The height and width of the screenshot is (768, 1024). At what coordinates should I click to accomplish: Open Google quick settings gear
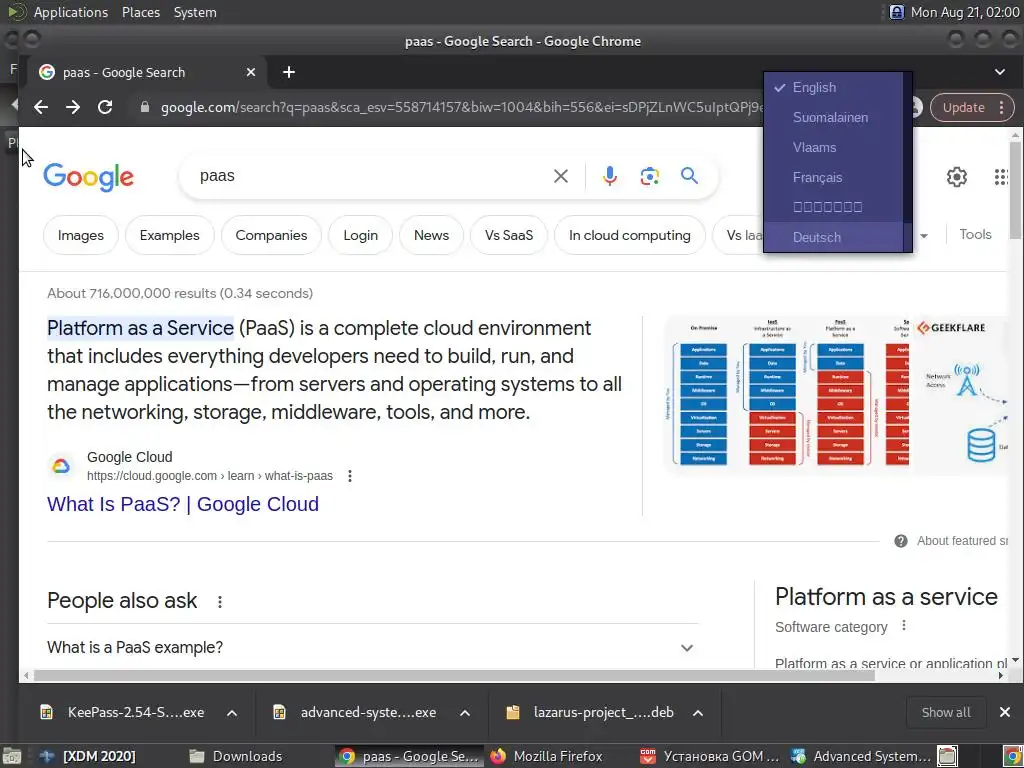click(956, 176)
